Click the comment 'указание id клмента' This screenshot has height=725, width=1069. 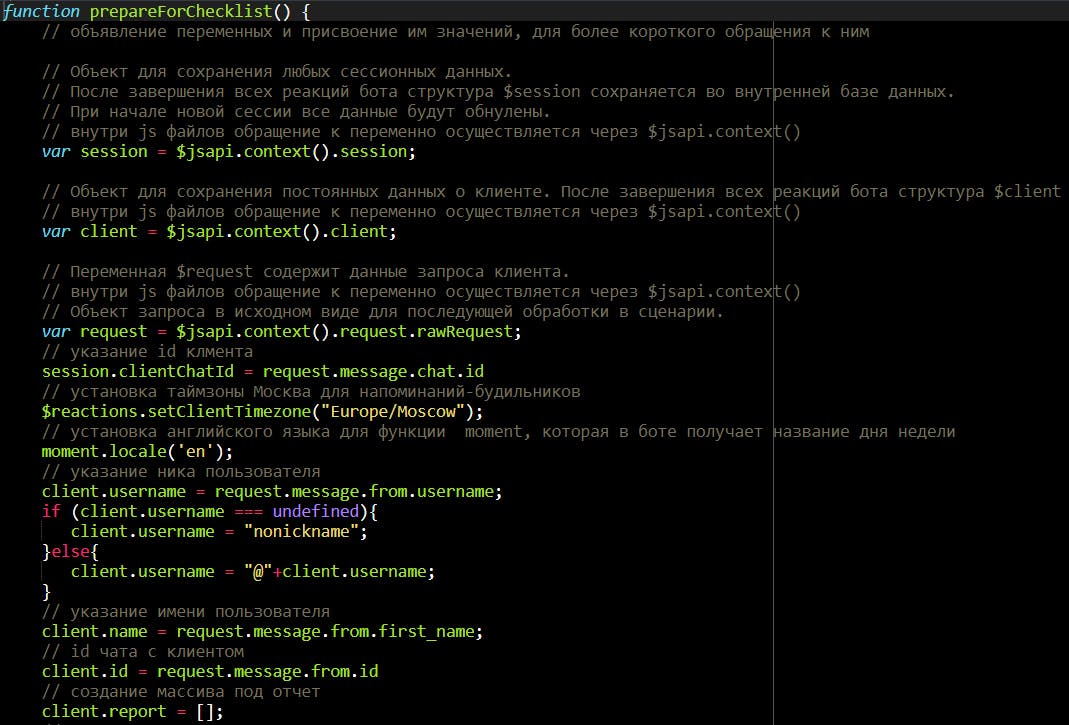(147, 352)
